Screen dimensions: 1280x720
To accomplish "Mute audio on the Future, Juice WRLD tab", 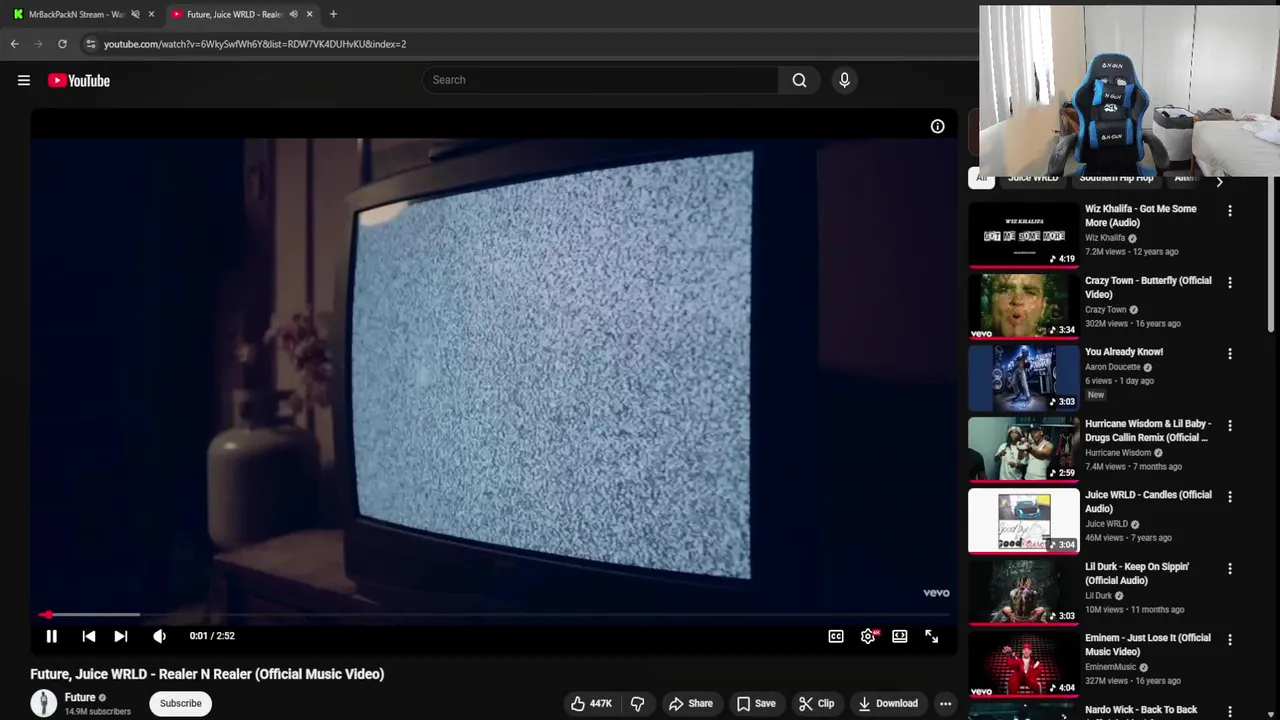I will coord(293,14).
